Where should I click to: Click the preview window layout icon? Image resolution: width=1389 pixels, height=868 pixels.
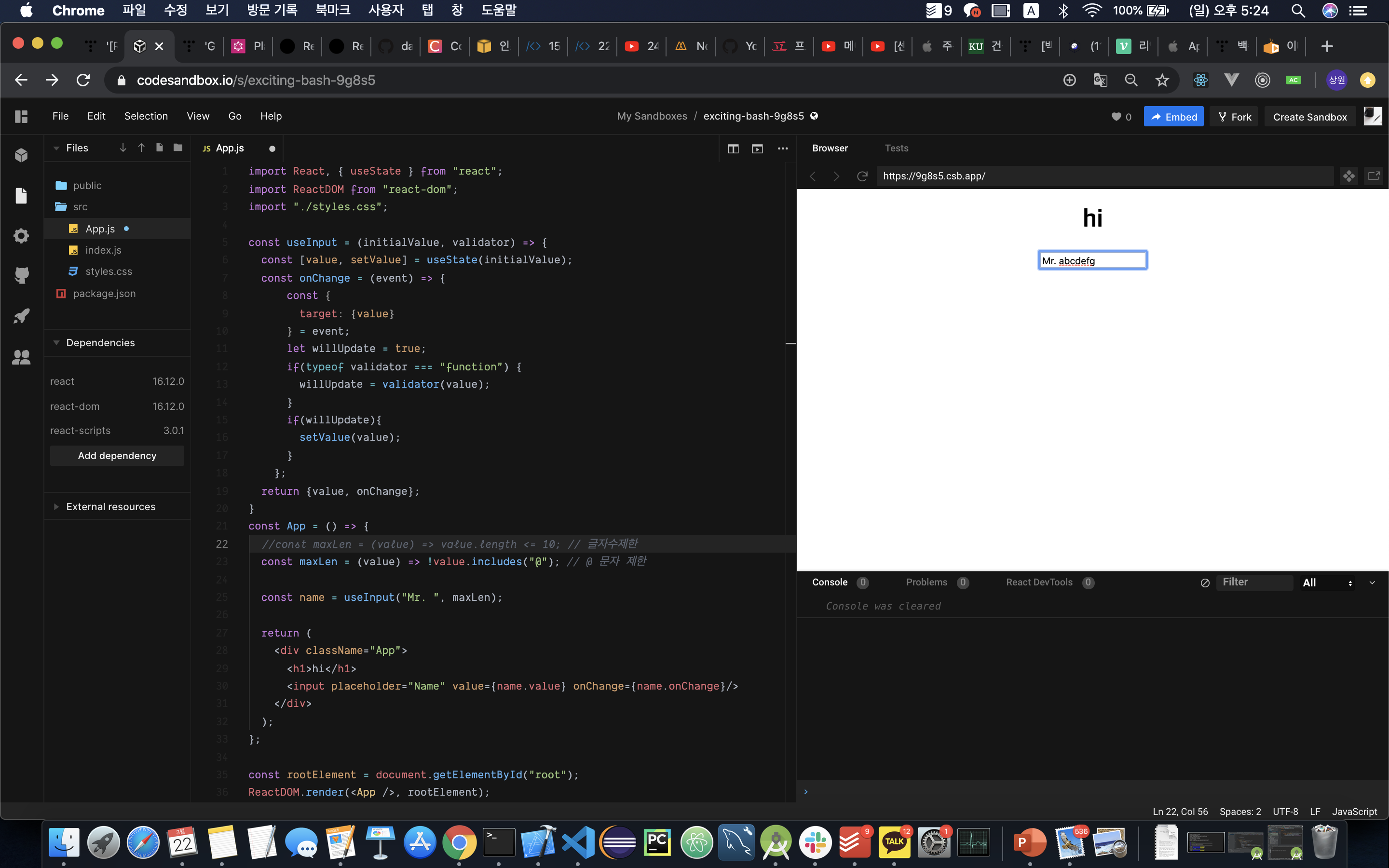pyautogui.click(x=757, y=149)
